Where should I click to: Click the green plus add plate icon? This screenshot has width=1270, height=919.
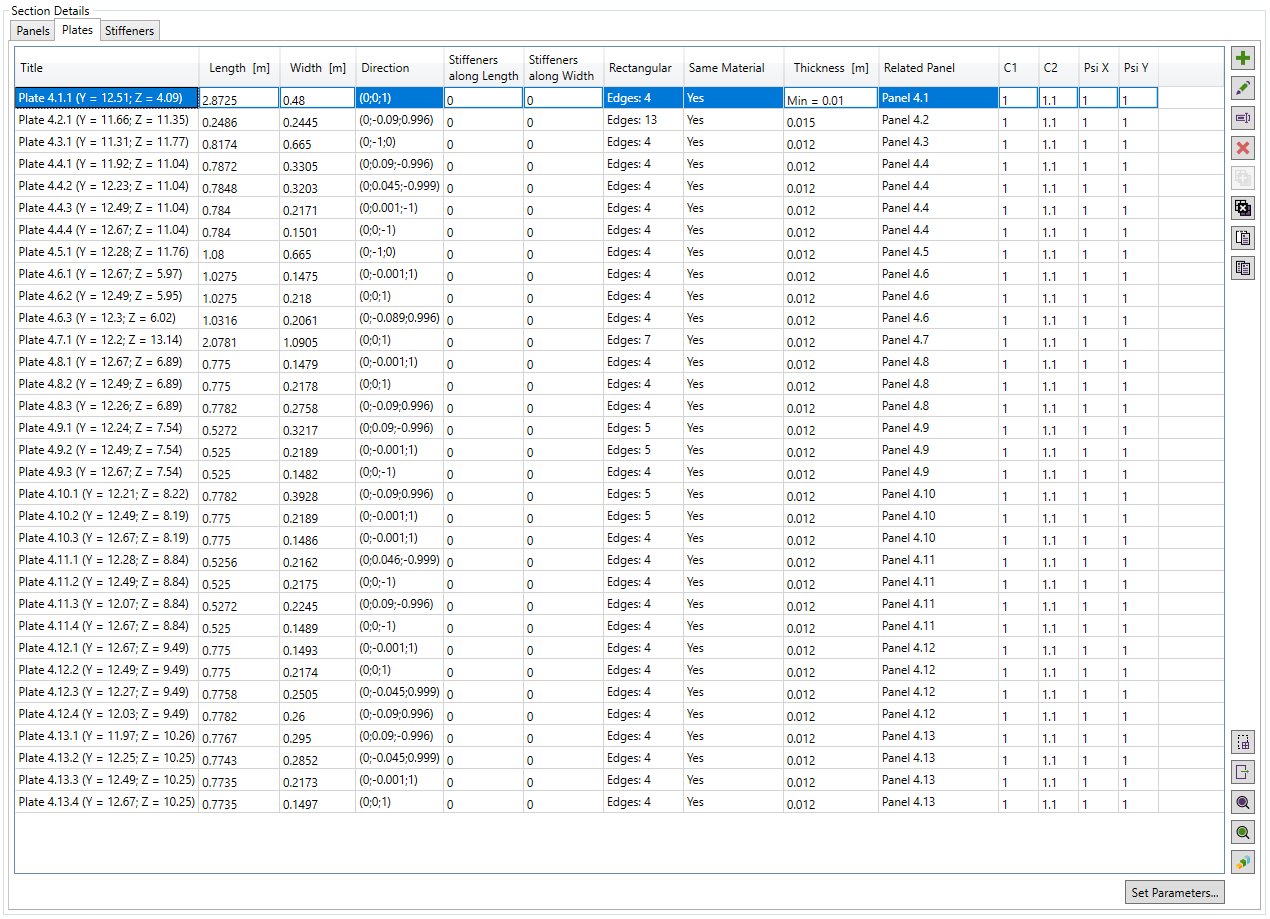(1243, 59)
